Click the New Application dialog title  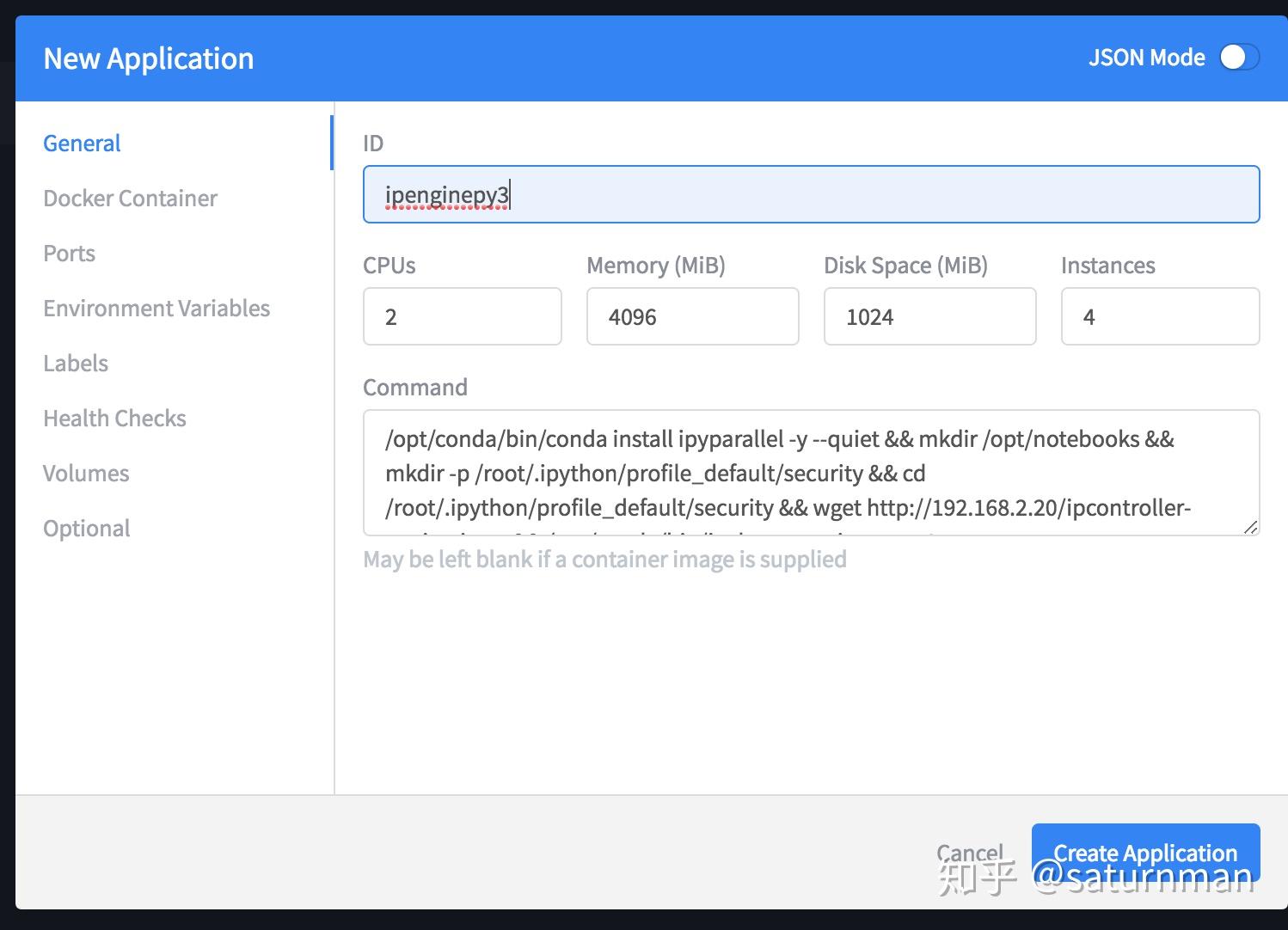(149, 58)
